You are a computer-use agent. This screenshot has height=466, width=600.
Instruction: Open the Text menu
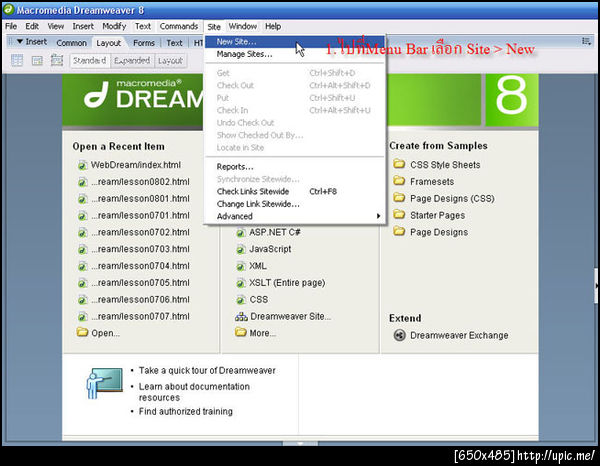point(143,26)
